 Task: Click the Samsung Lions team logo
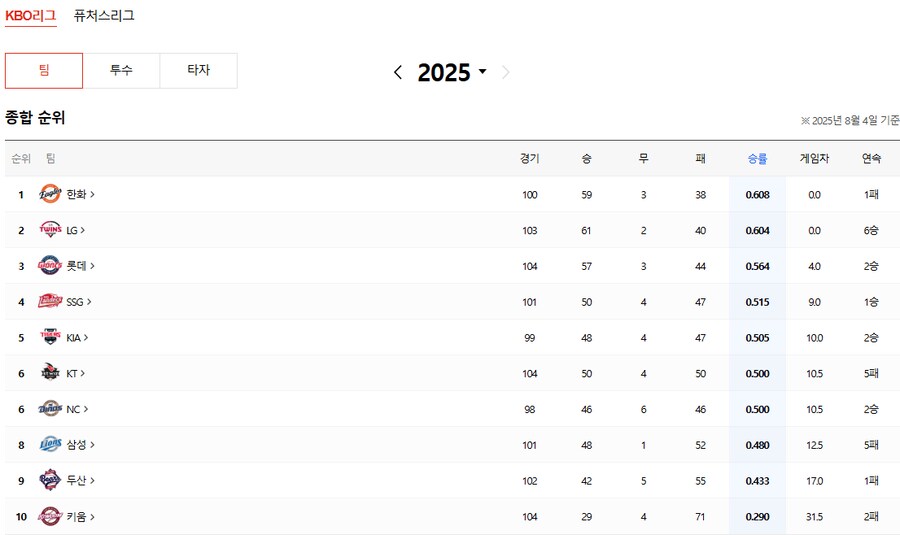pos(50,444)
